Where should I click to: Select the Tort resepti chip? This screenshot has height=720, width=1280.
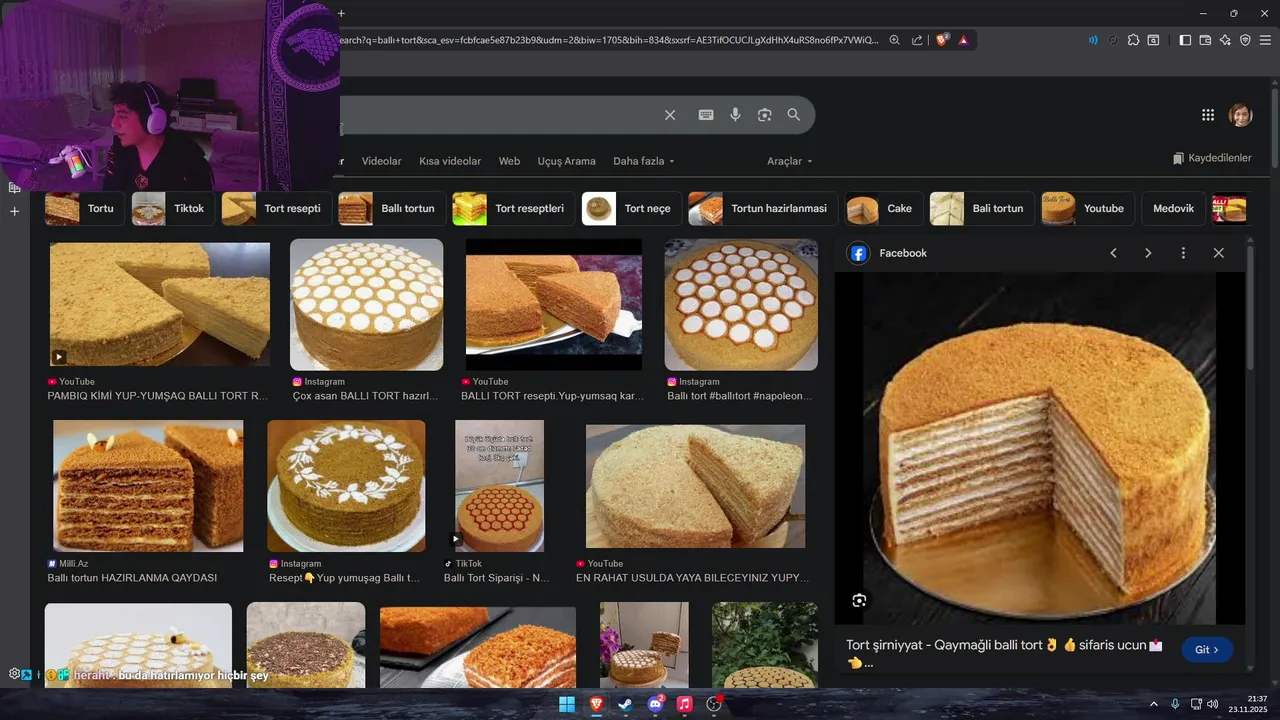point(276,208)
